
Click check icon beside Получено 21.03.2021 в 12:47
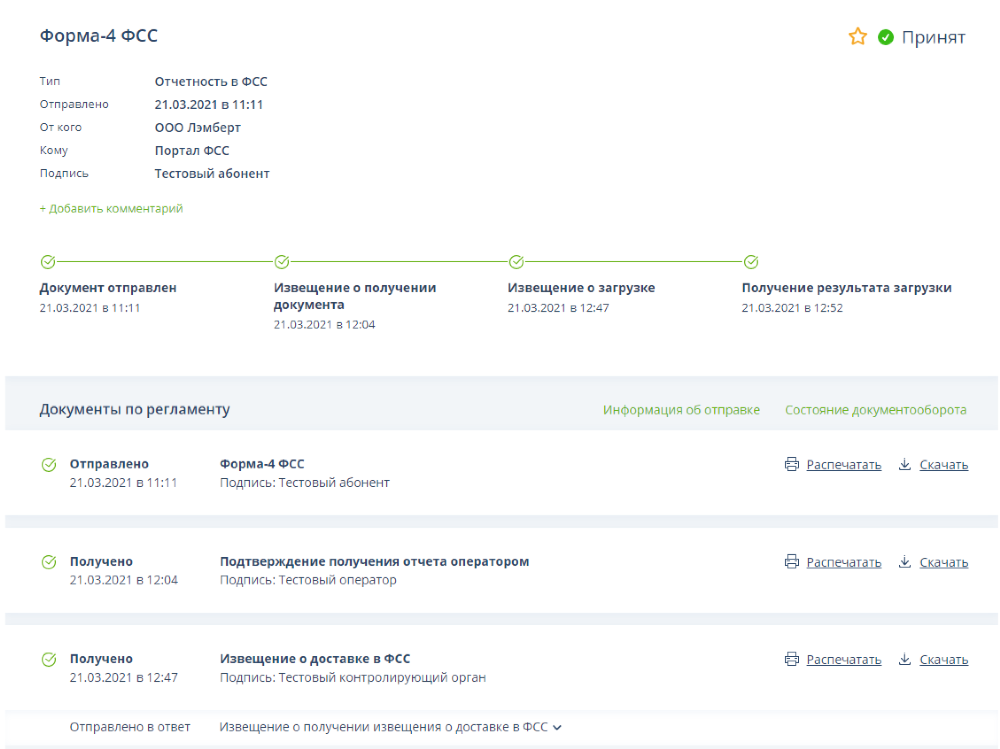click(49, 660)
